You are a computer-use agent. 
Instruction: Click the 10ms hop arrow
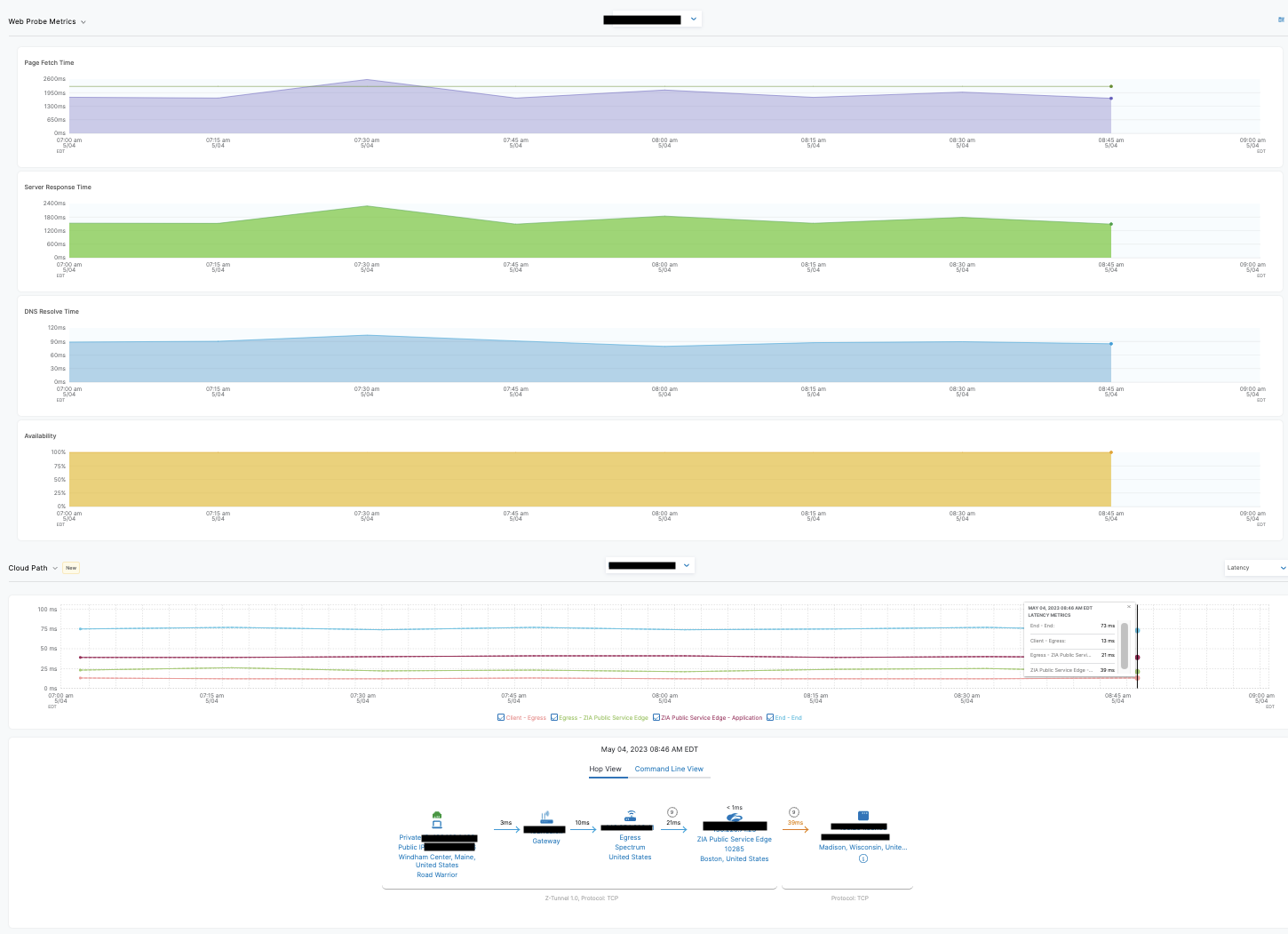click(x=583, y=829)
